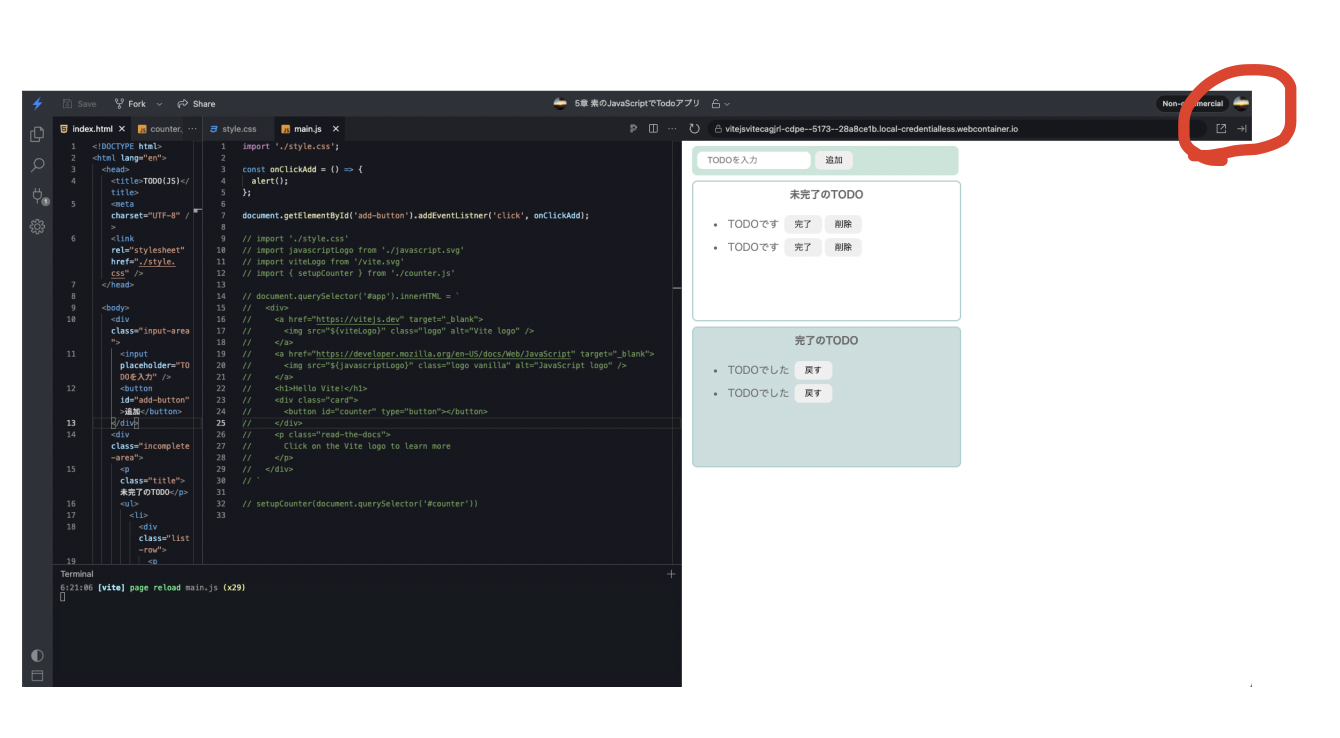The height and width of the screenshot is (738, 1340).
Task: Close the main.js tab
Action: (x=336, y=129)
